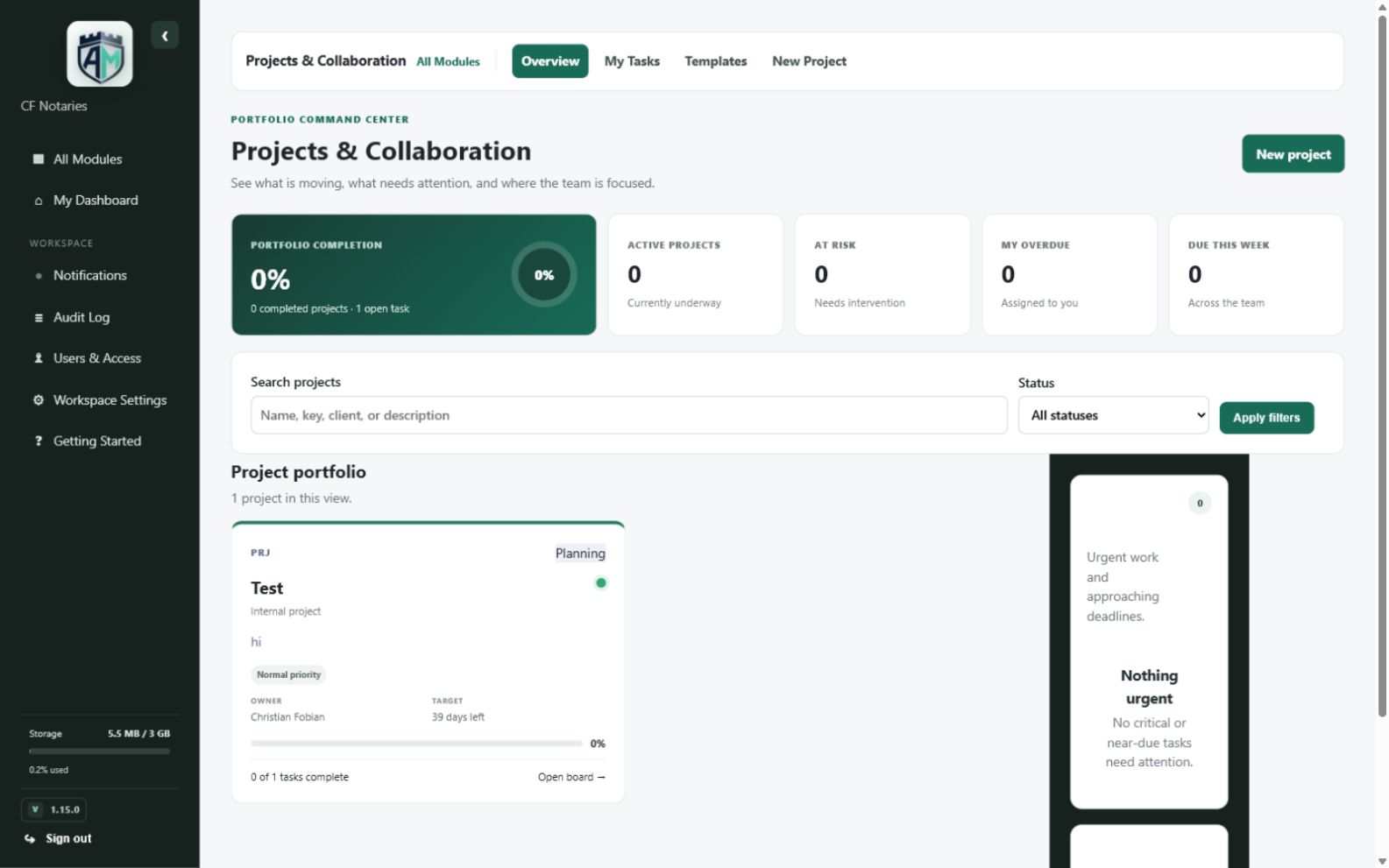Switch to the Templates tab

tap(715, 61)
